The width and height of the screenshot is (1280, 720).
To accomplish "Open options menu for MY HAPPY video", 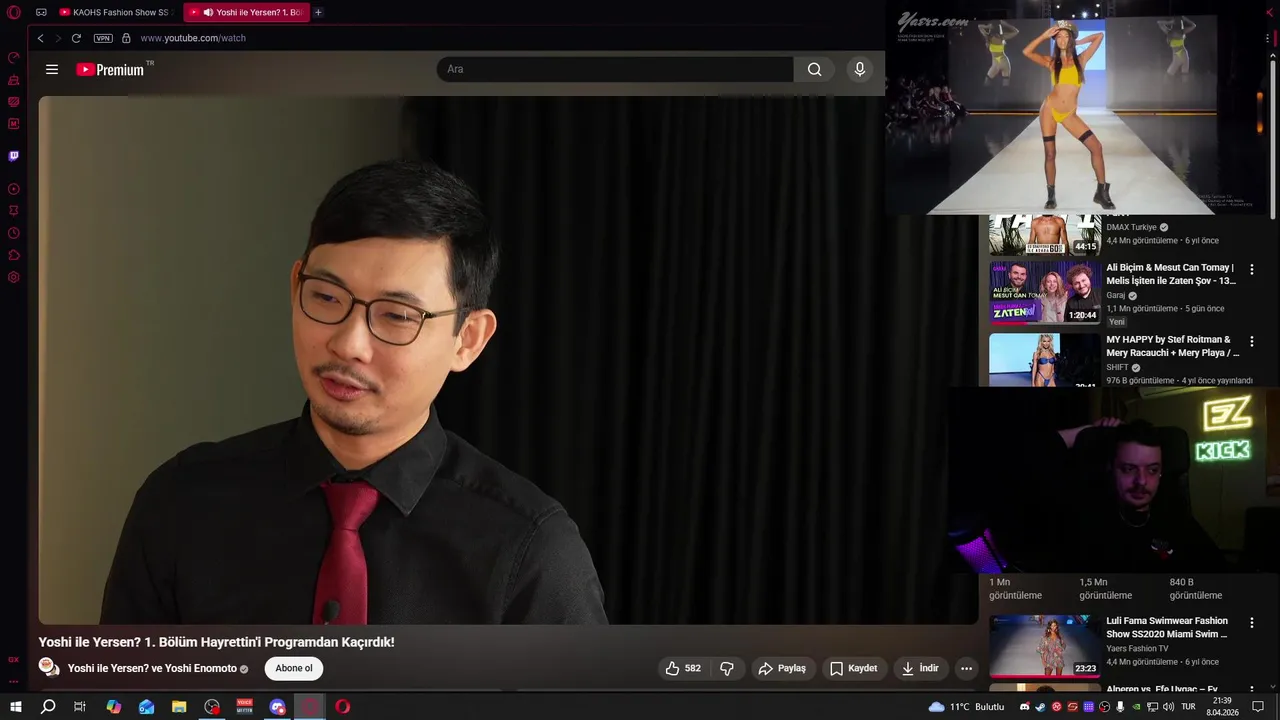I will click(x=1251, y=341).
